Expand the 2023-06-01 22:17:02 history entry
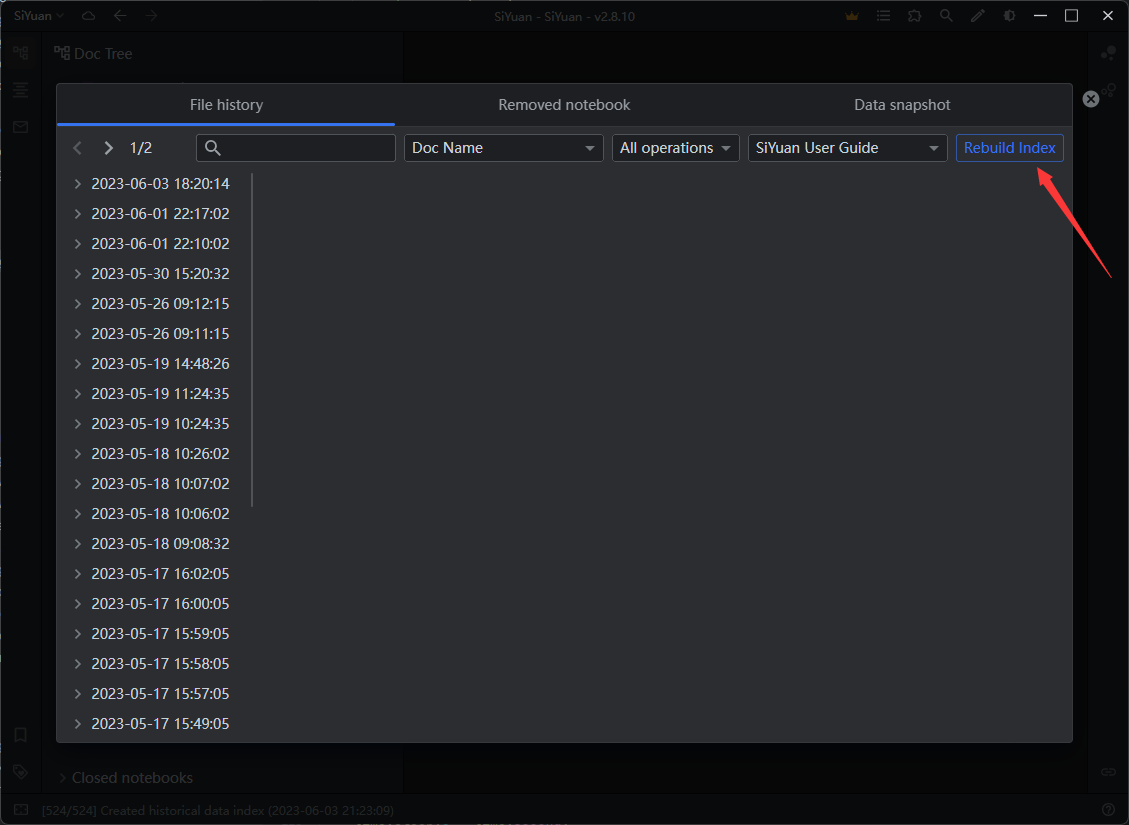The width and height of the screenshot is (1129, 825). click(x=78, y=214)
